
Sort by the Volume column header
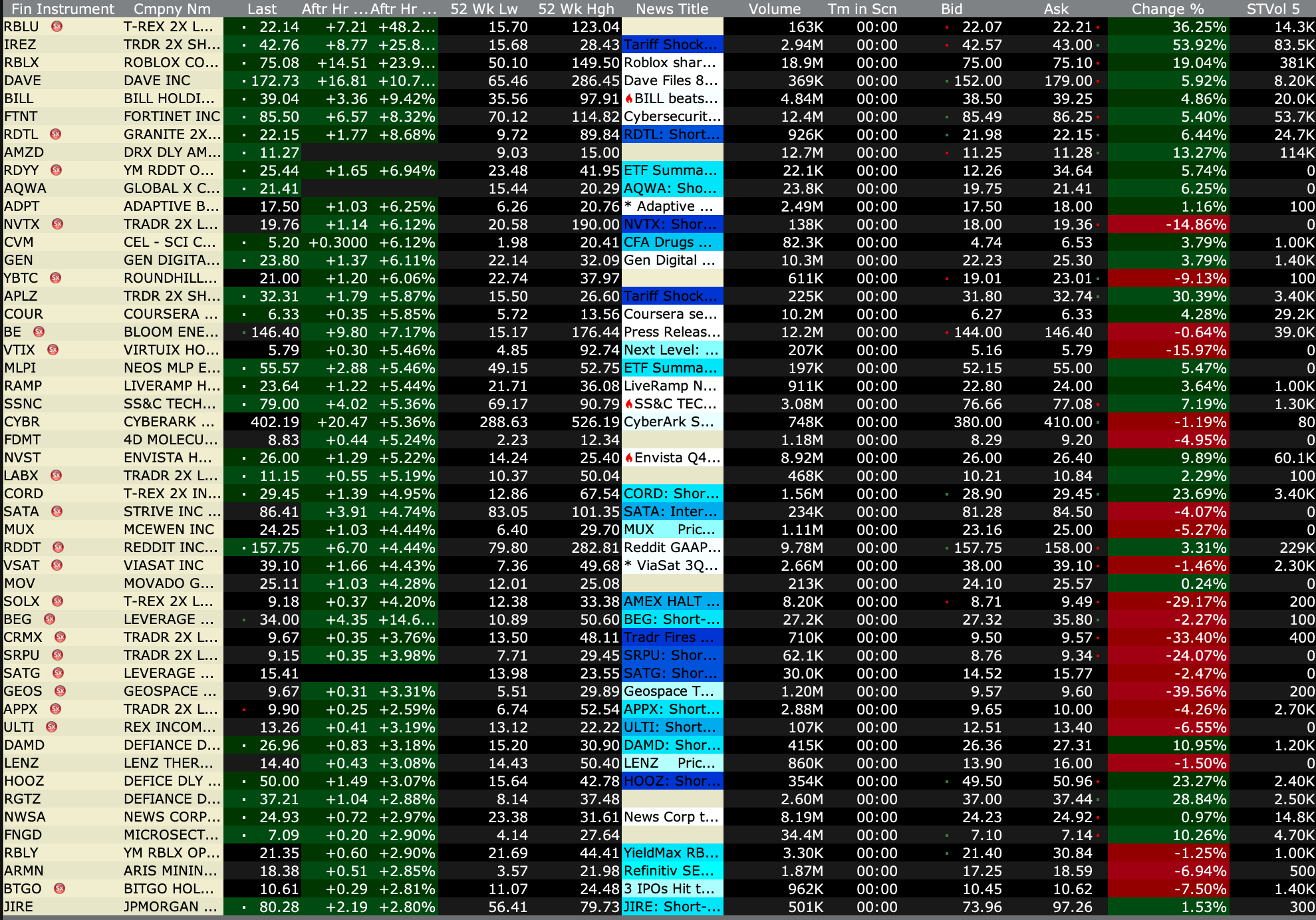coord(774,9)
